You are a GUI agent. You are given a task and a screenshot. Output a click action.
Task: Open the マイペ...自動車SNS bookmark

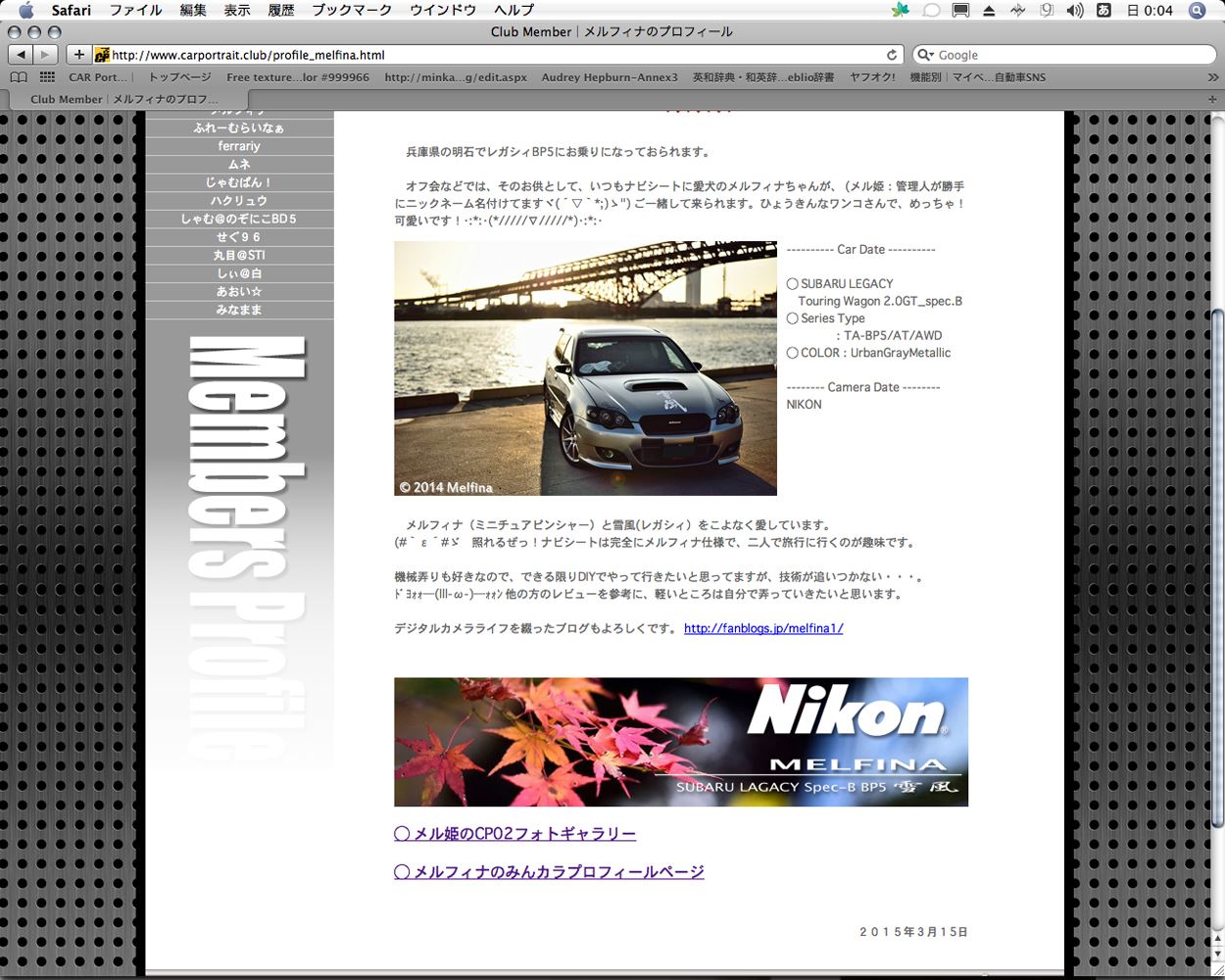[x=999, y=77]
